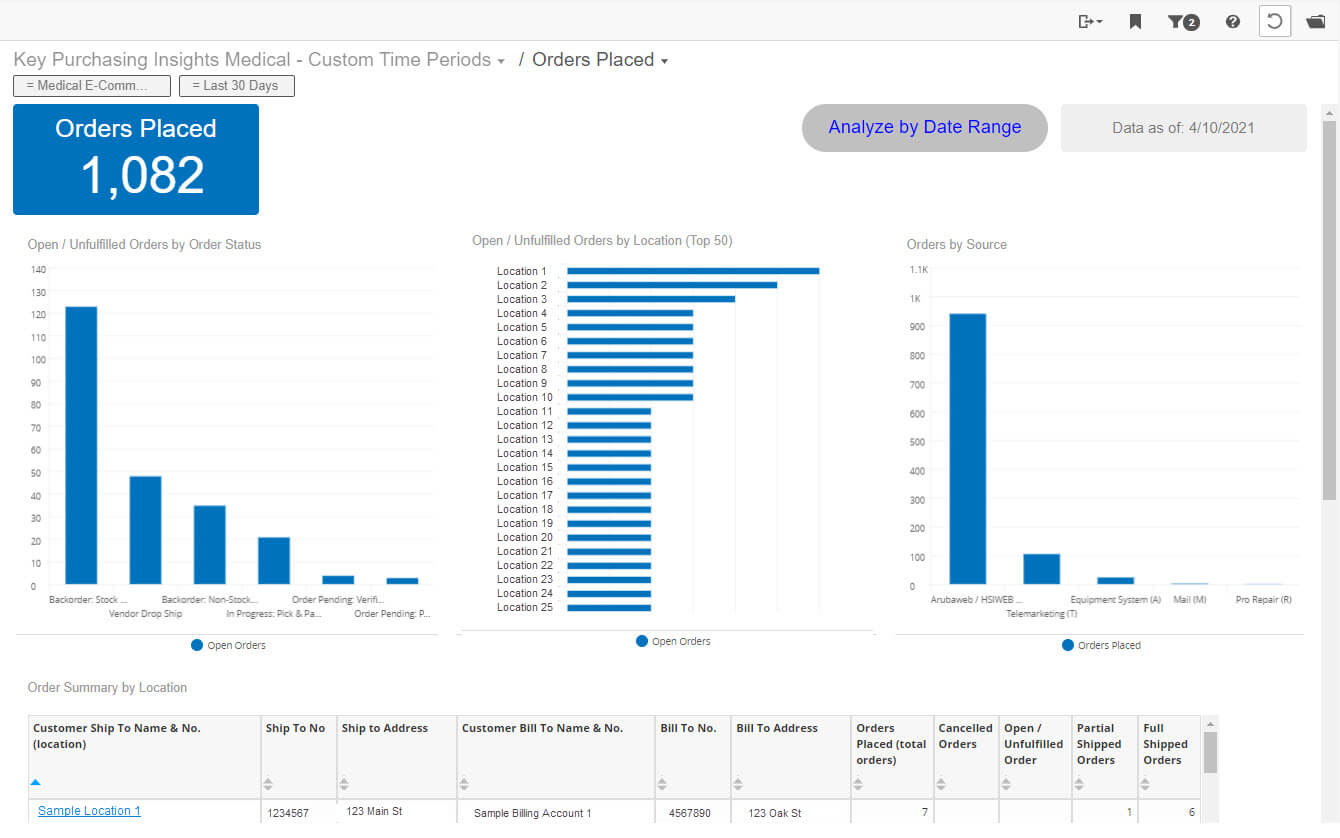Open the Sample Location 1 link
This screenshot has width=1340, height=838.
point(89,811)
